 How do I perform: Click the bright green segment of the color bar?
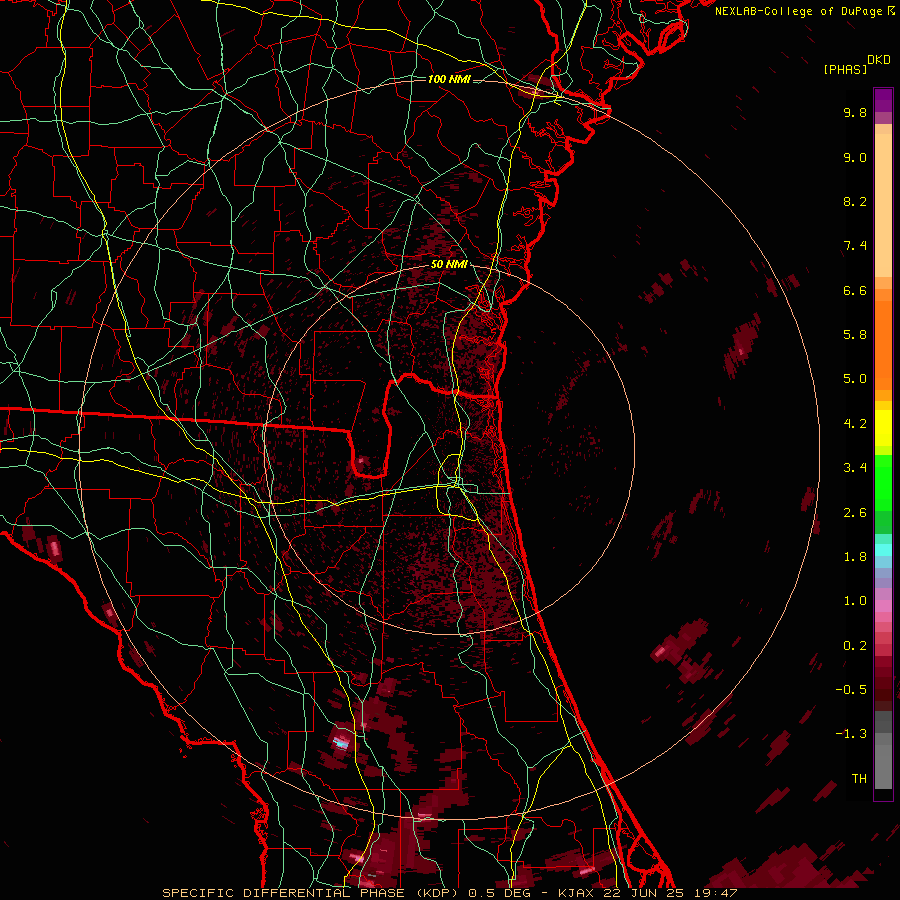(883, 482)
